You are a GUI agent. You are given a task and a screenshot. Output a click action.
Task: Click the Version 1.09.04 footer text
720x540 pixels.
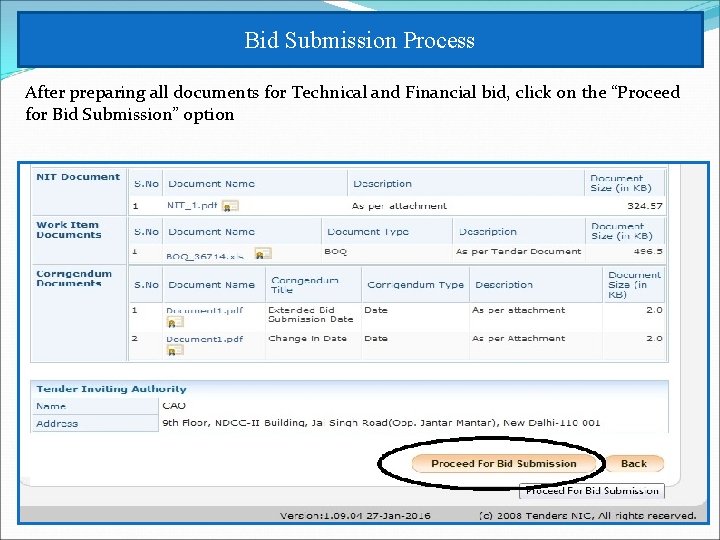click(x=355, y=516)
